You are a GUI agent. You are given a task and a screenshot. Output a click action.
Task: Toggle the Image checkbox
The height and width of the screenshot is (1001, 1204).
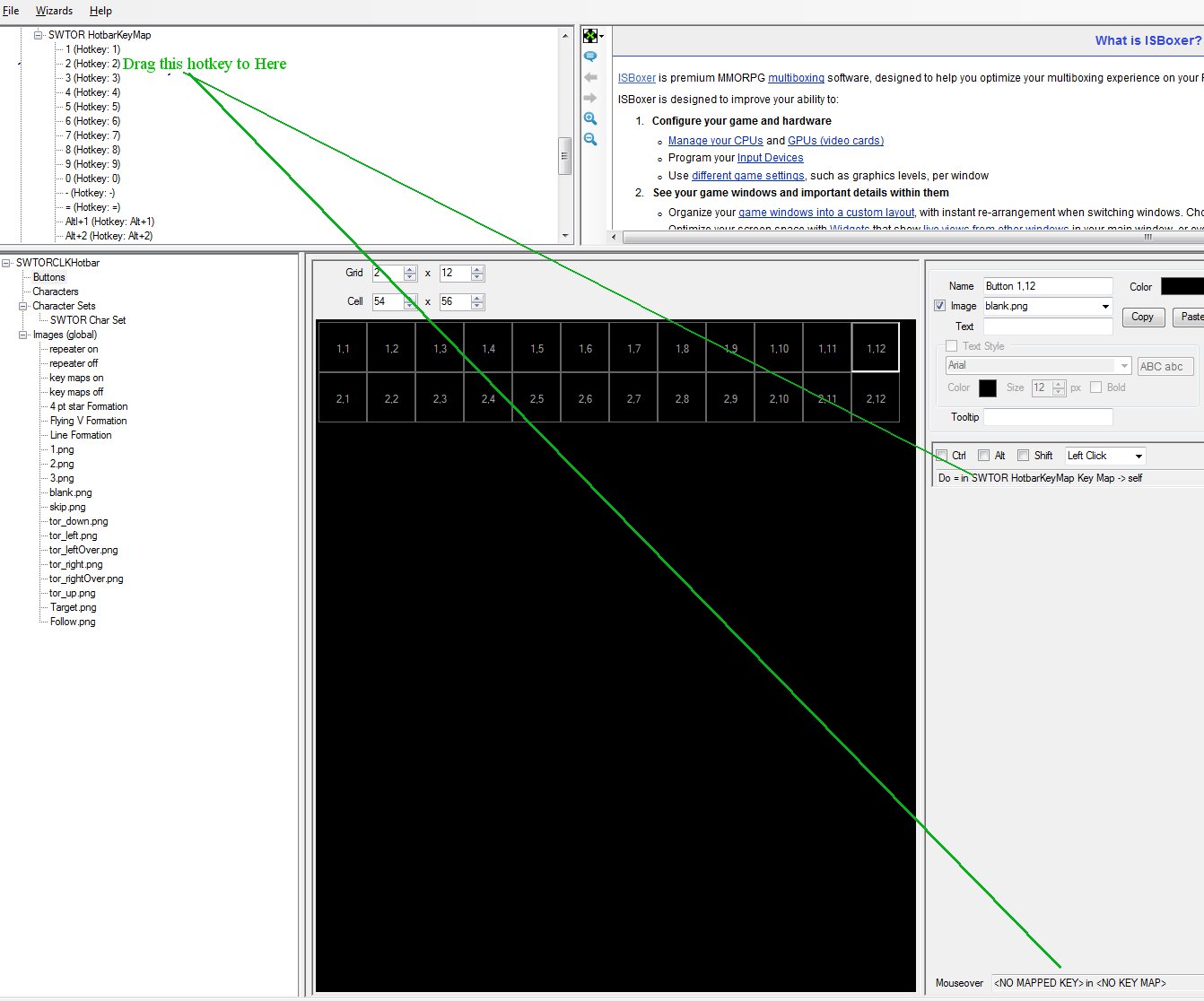pyautogui.click(x=939, y=306)
